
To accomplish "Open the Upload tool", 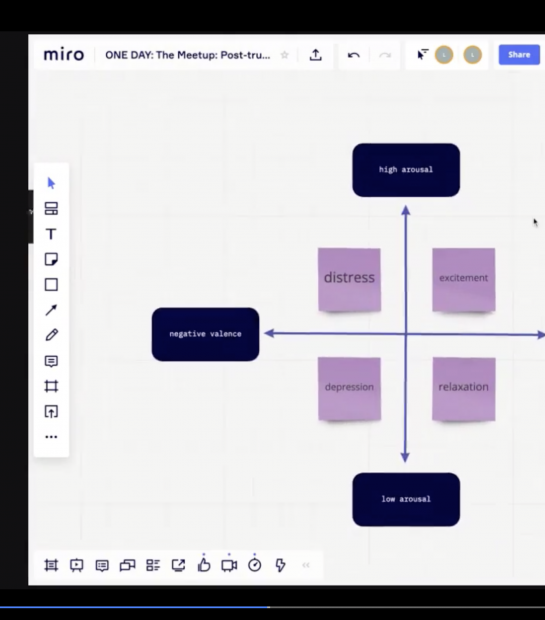I will click(51, 412).
